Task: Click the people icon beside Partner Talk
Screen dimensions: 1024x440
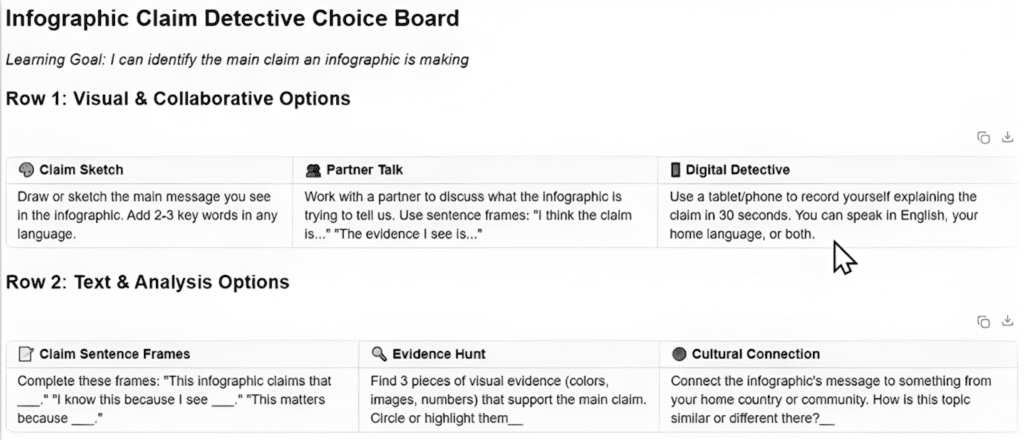Action: click(312, 170)
